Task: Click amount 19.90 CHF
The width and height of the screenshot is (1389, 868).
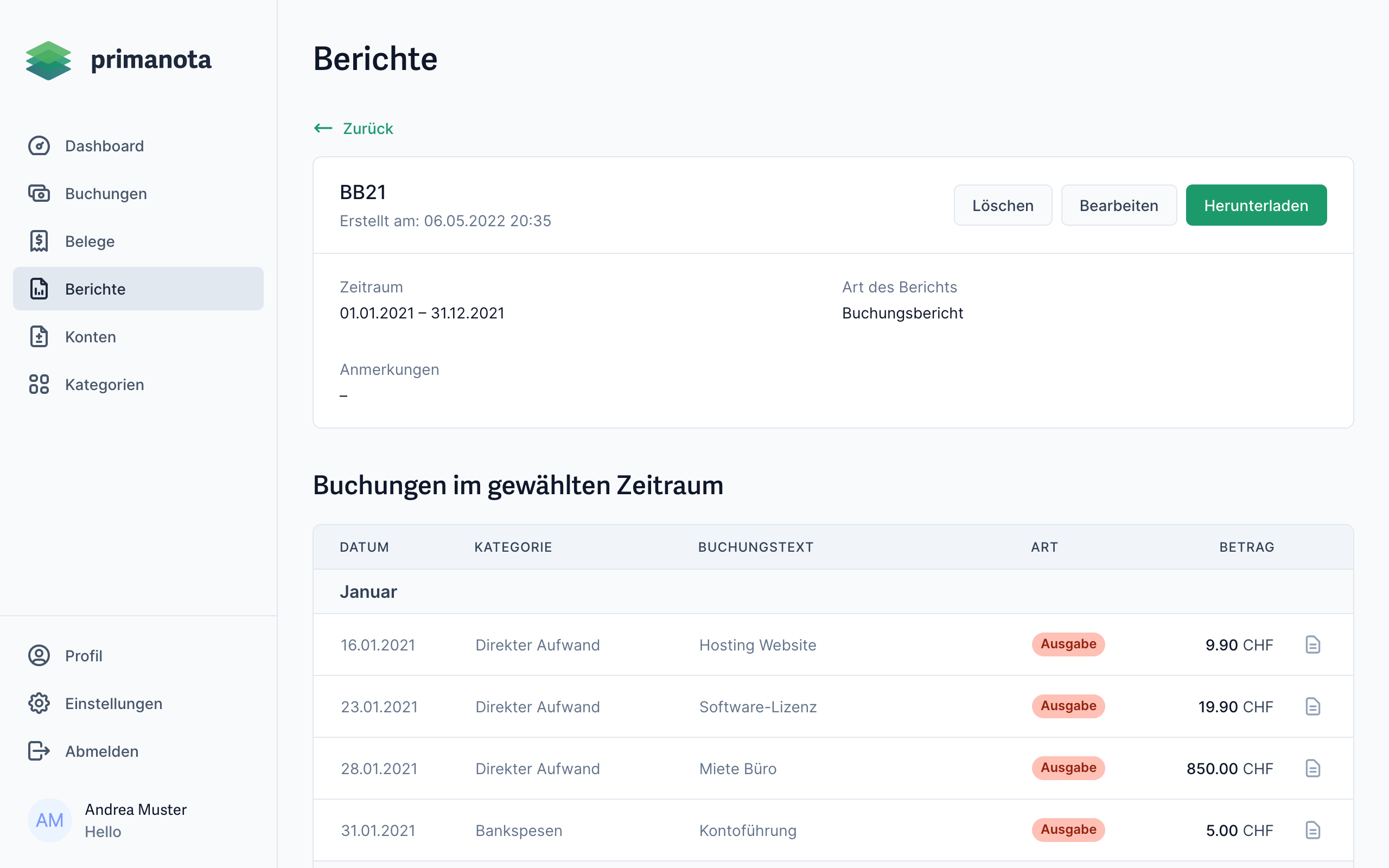Action: (1236, 707)
